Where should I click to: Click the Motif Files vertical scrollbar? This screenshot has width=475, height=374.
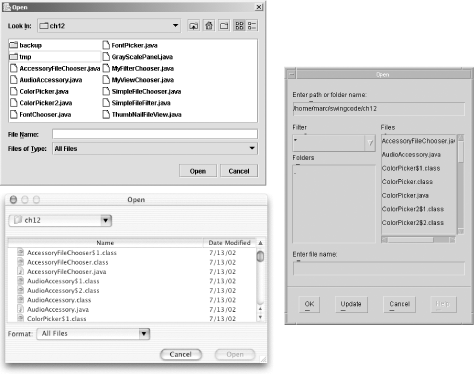461,184
